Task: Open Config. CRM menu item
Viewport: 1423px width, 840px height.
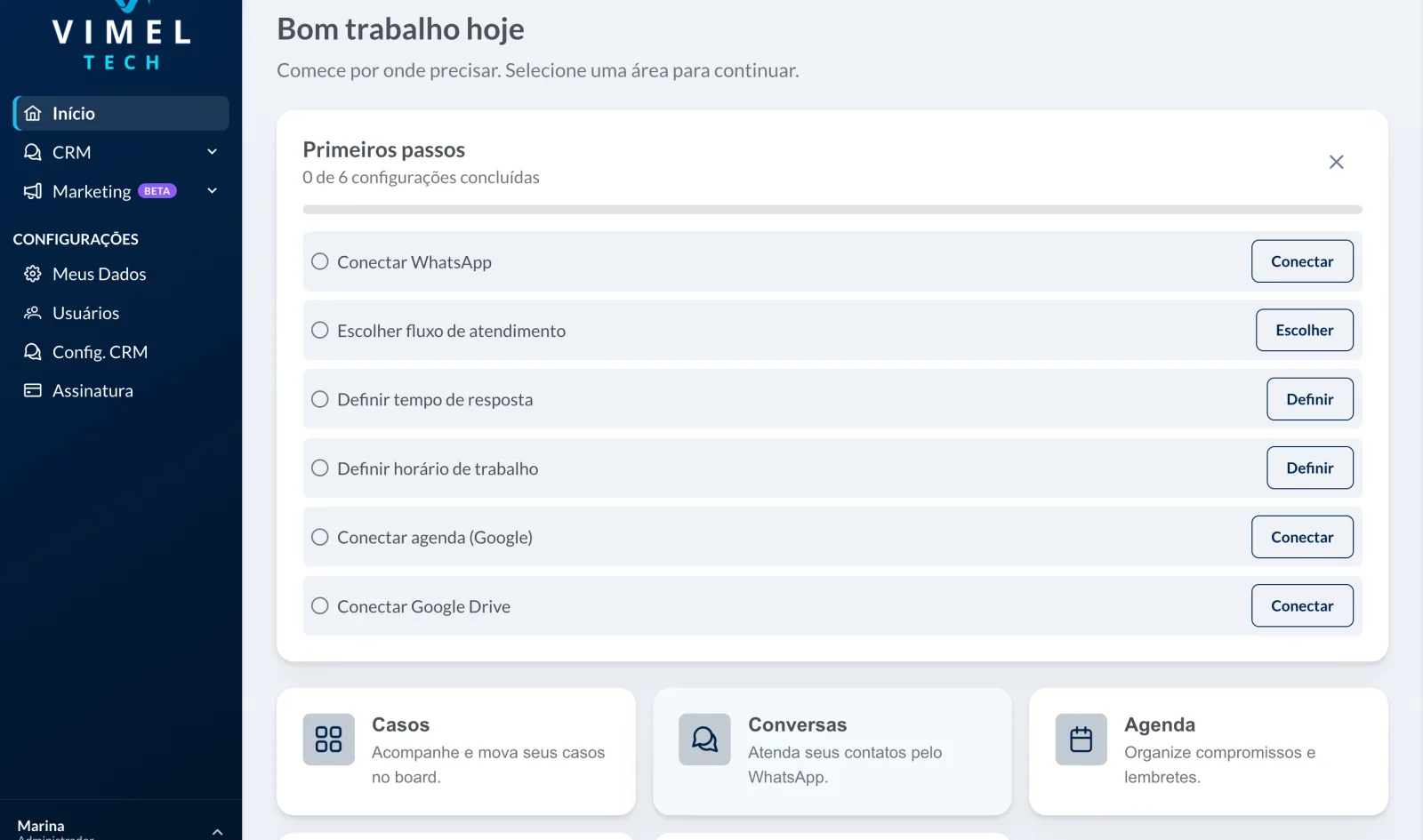Action: coord(121,352)
